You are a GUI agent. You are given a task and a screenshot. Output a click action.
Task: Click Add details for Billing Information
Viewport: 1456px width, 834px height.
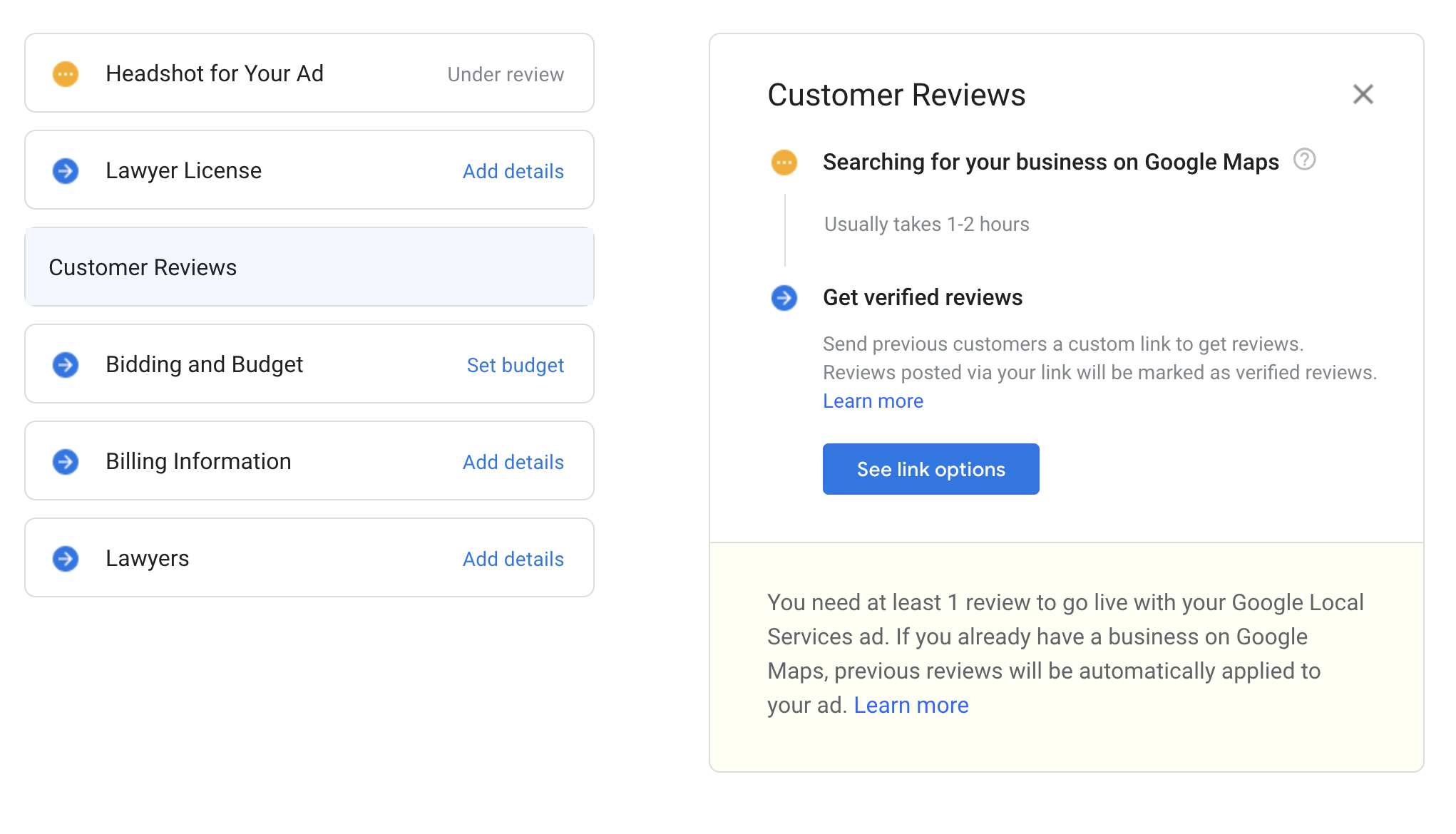tap(513, 462)
